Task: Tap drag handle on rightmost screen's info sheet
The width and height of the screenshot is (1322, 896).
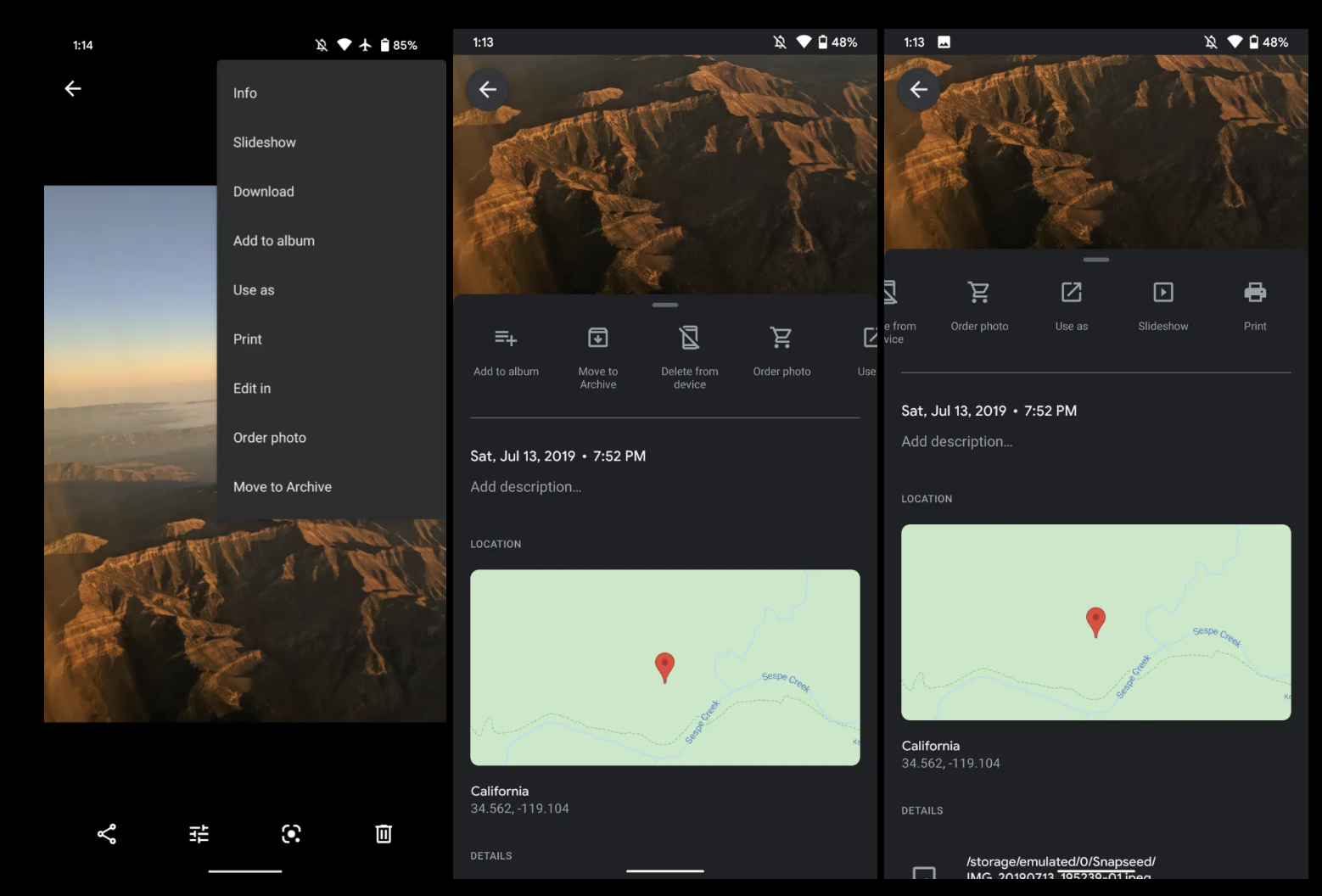Action: (1096, 260)
